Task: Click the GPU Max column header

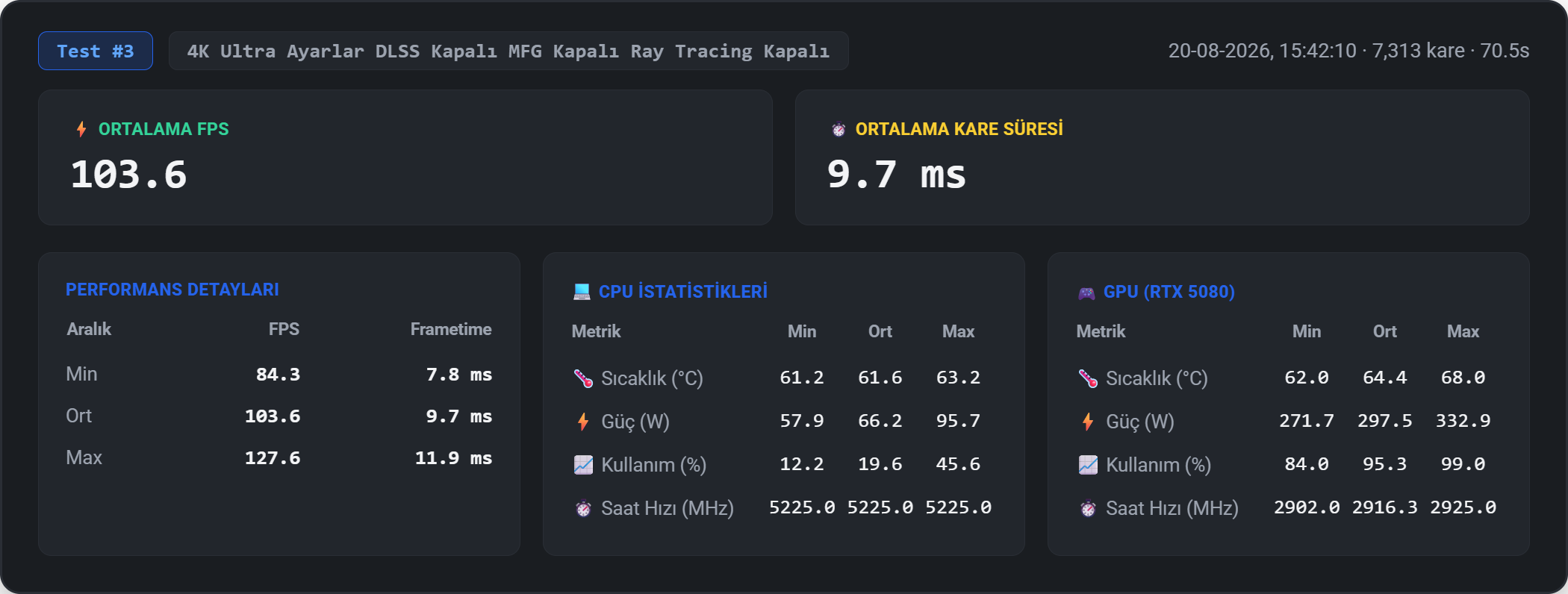Action: [1463, 331]
